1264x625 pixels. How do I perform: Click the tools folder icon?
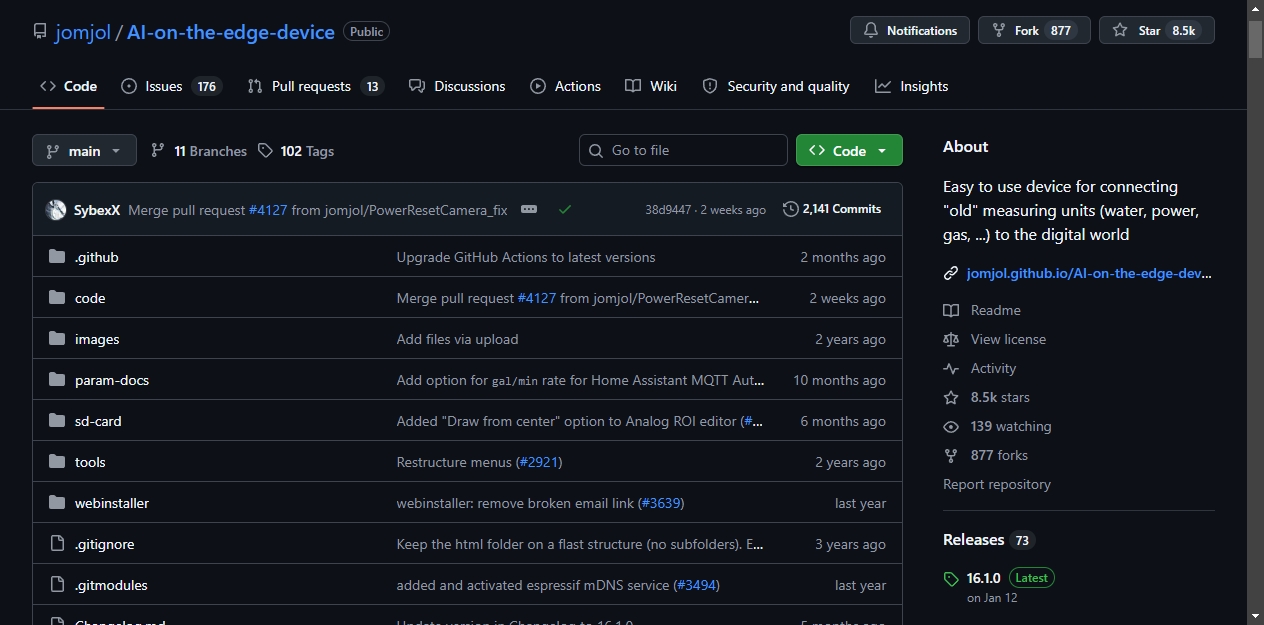tap(57, 462)
